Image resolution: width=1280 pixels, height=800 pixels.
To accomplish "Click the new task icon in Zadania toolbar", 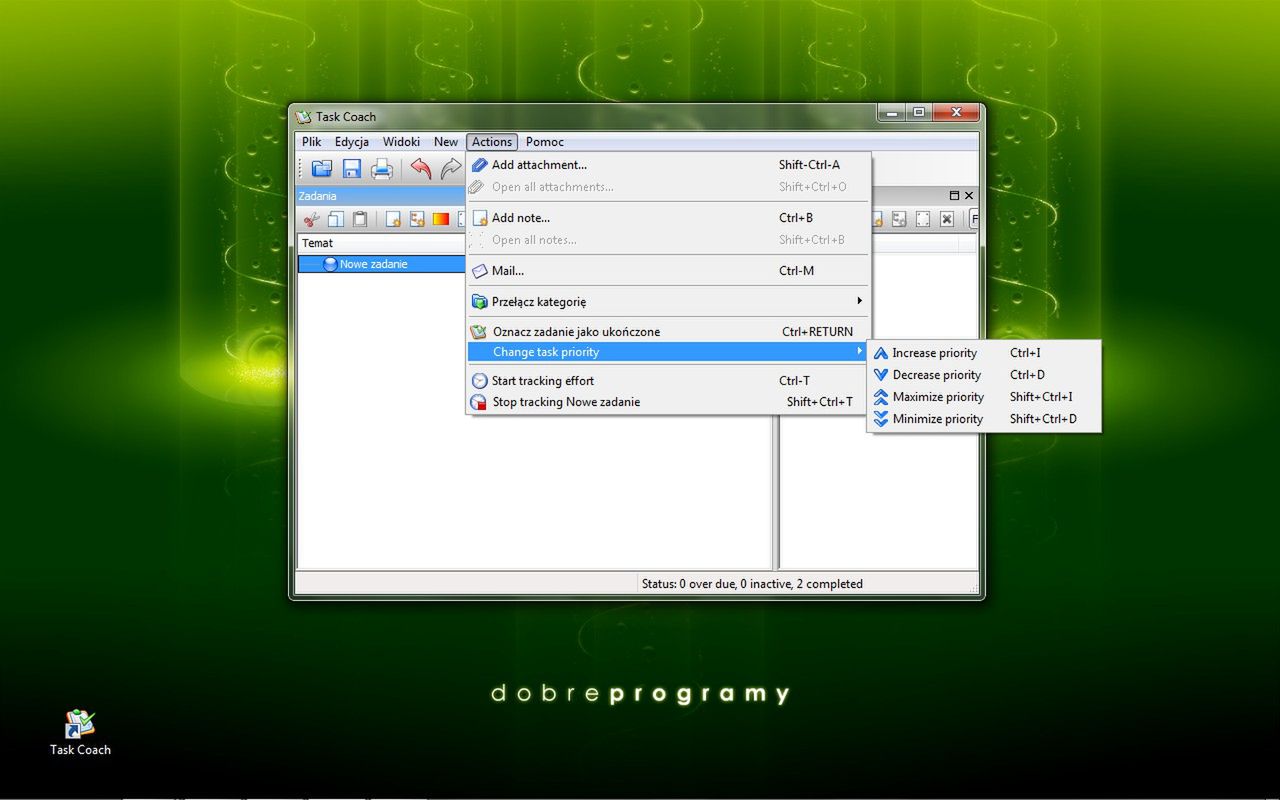I will click(393, 219).
